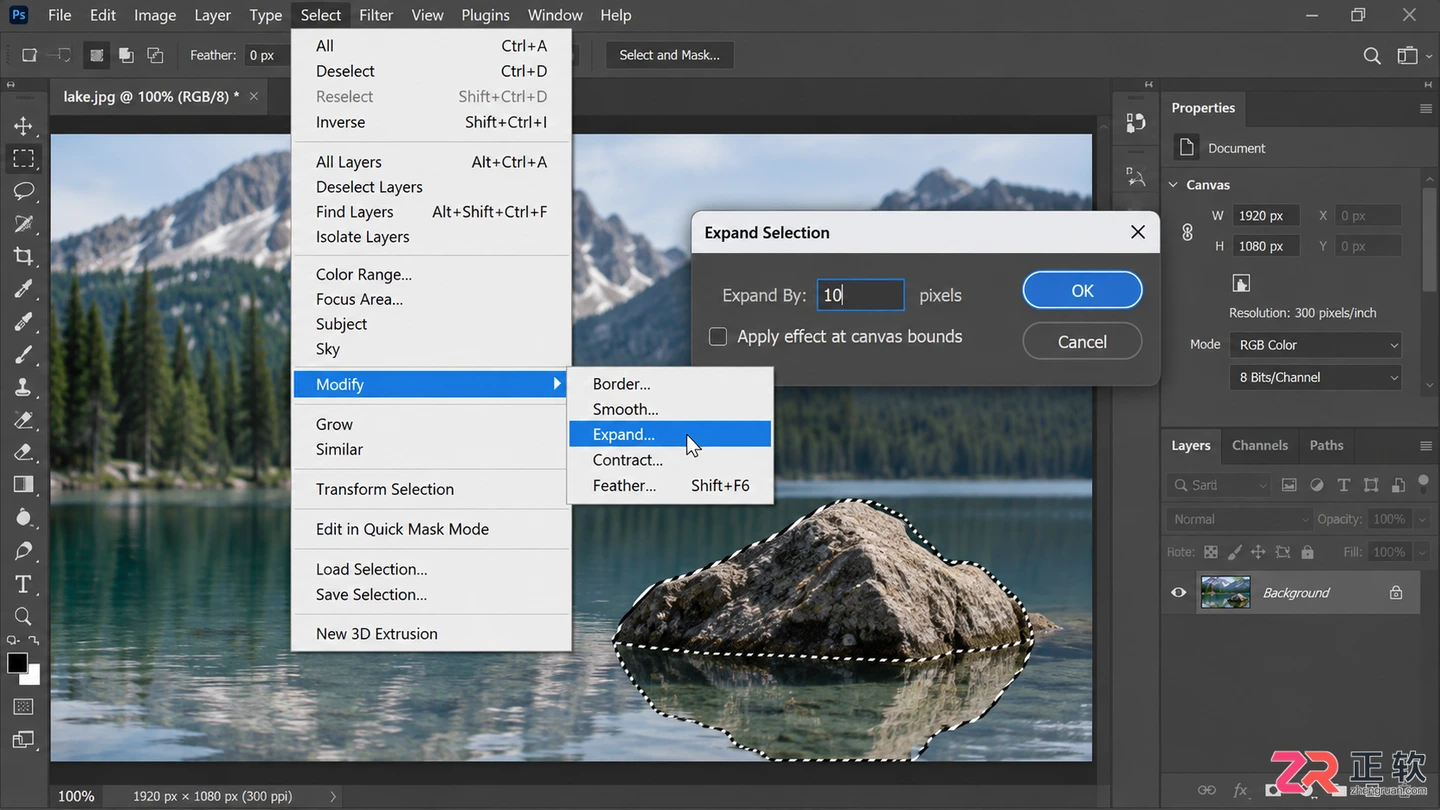Select the Zoom tool
1440x810 pixels.
click(x=23, y=616)
